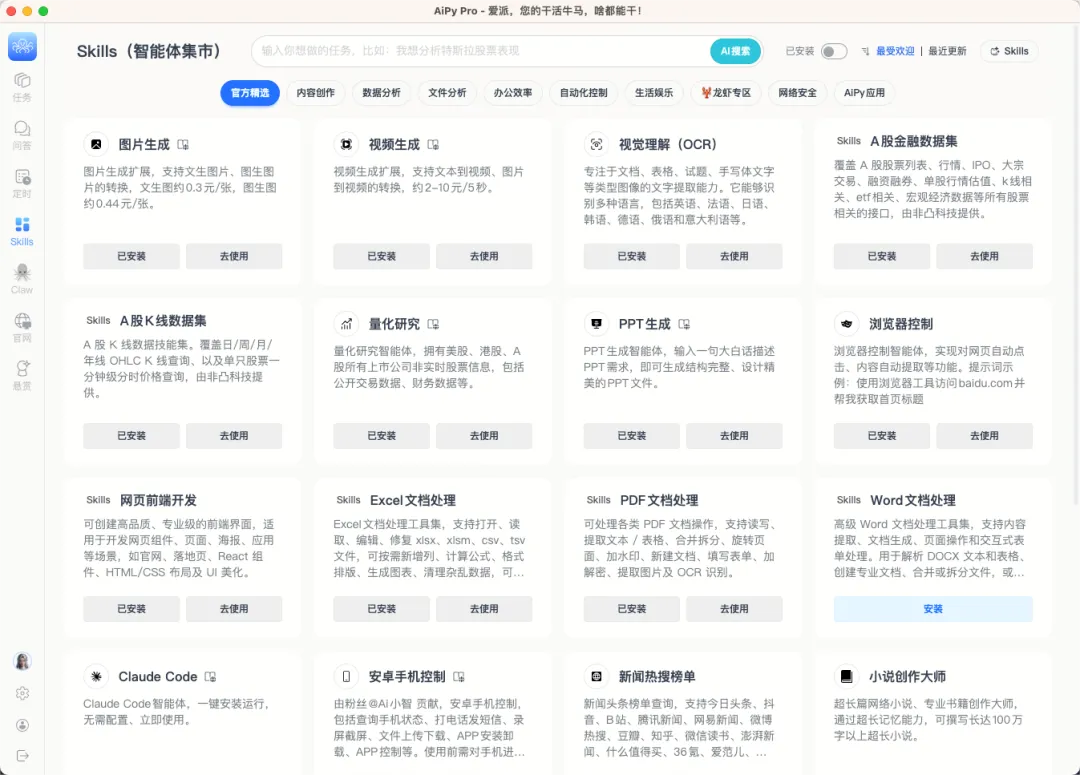The image size is (1080, 775).
Task: Click the 视频生成 card icon
Action: pyautogui.click(x=346, y=144)
